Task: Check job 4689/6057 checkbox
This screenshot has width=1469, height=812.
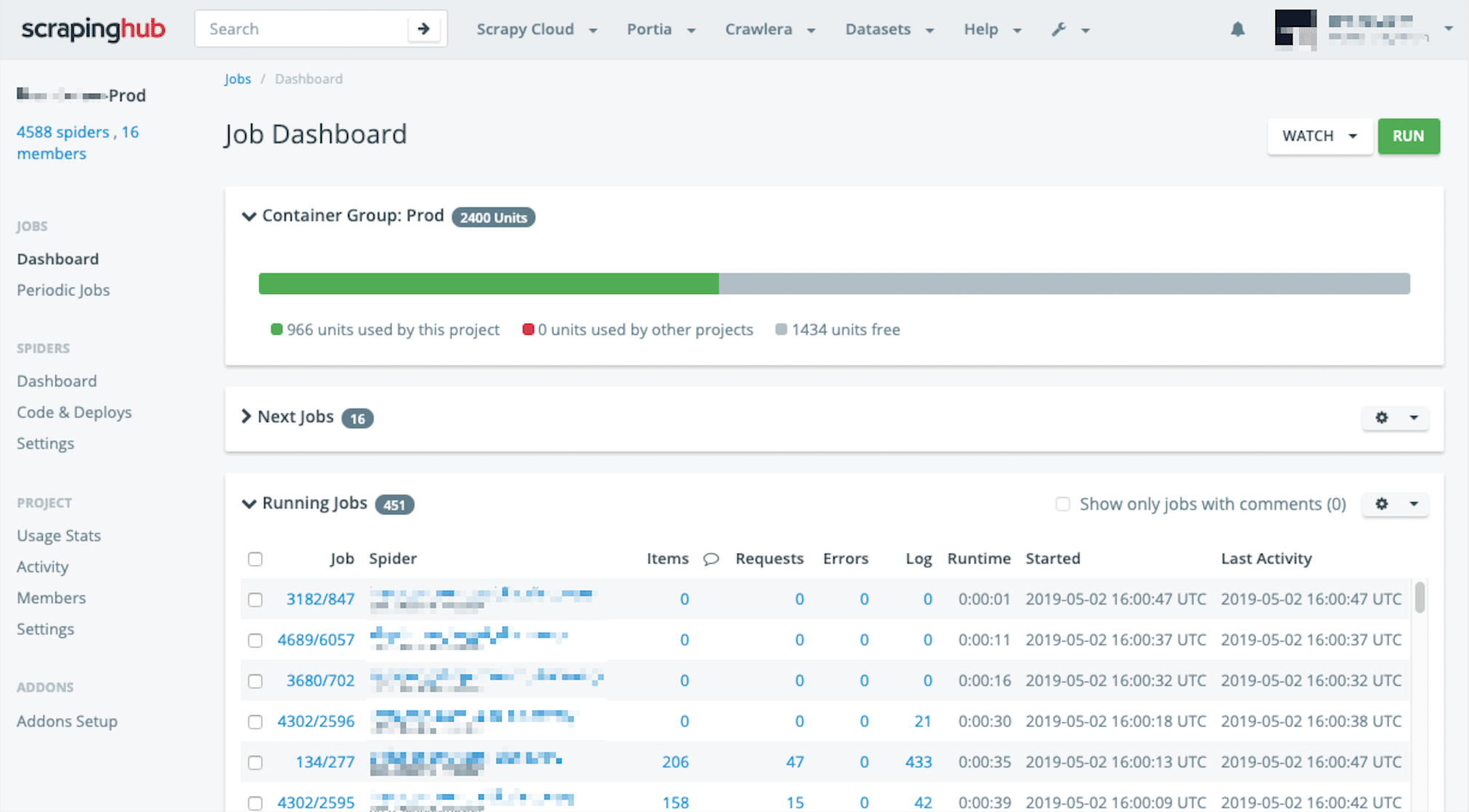Action: [255, 640]
